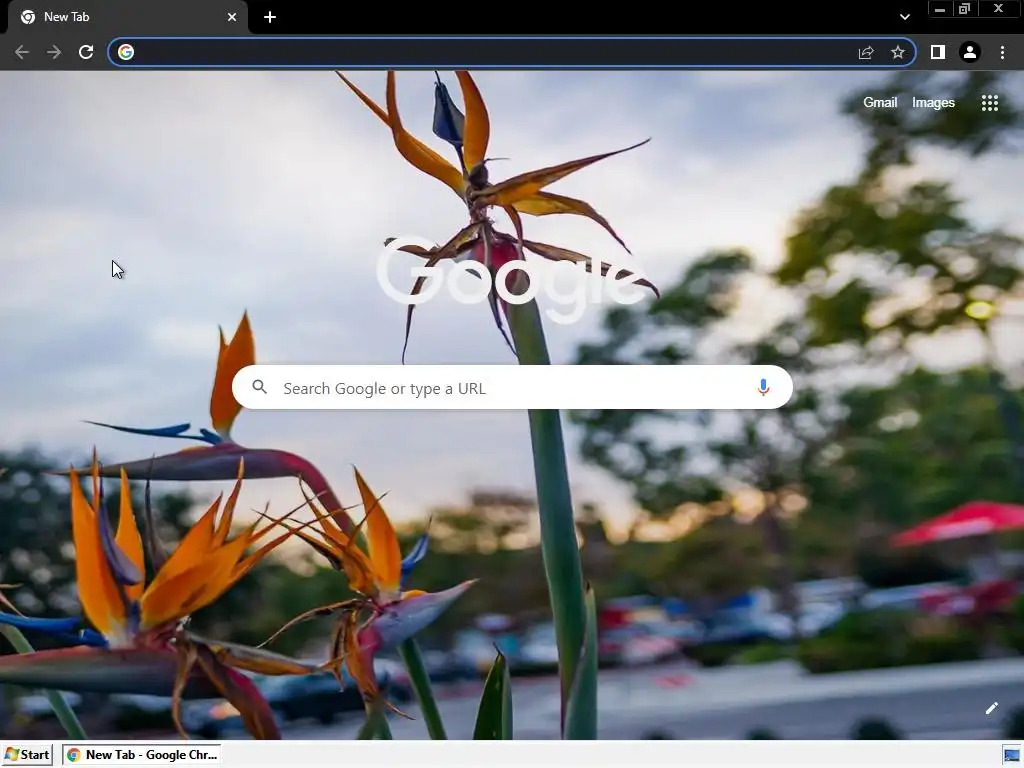Open the Google apps grid

(x=989, y=103)
